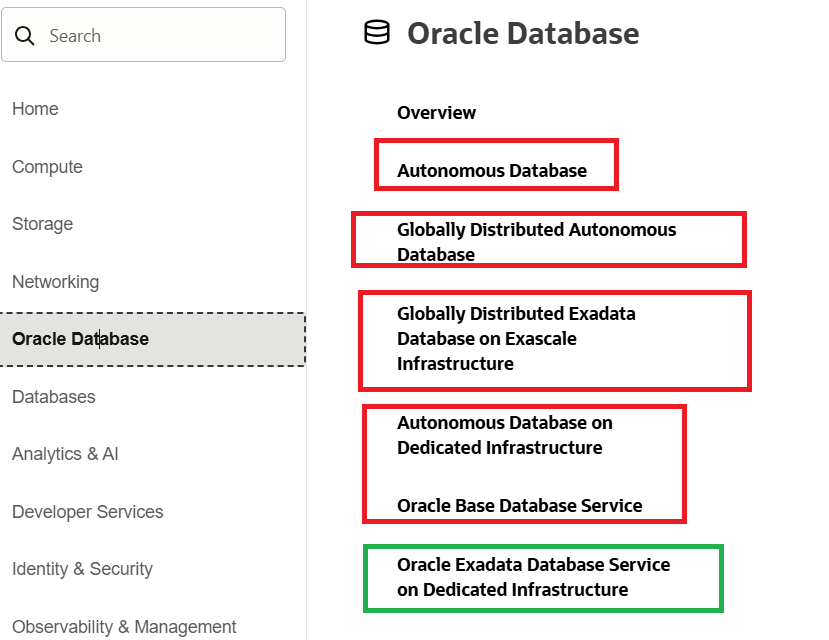
Task: Open Oracle Exadata Database Service on Dedicated Infrastructure
Action: [533, 577]
